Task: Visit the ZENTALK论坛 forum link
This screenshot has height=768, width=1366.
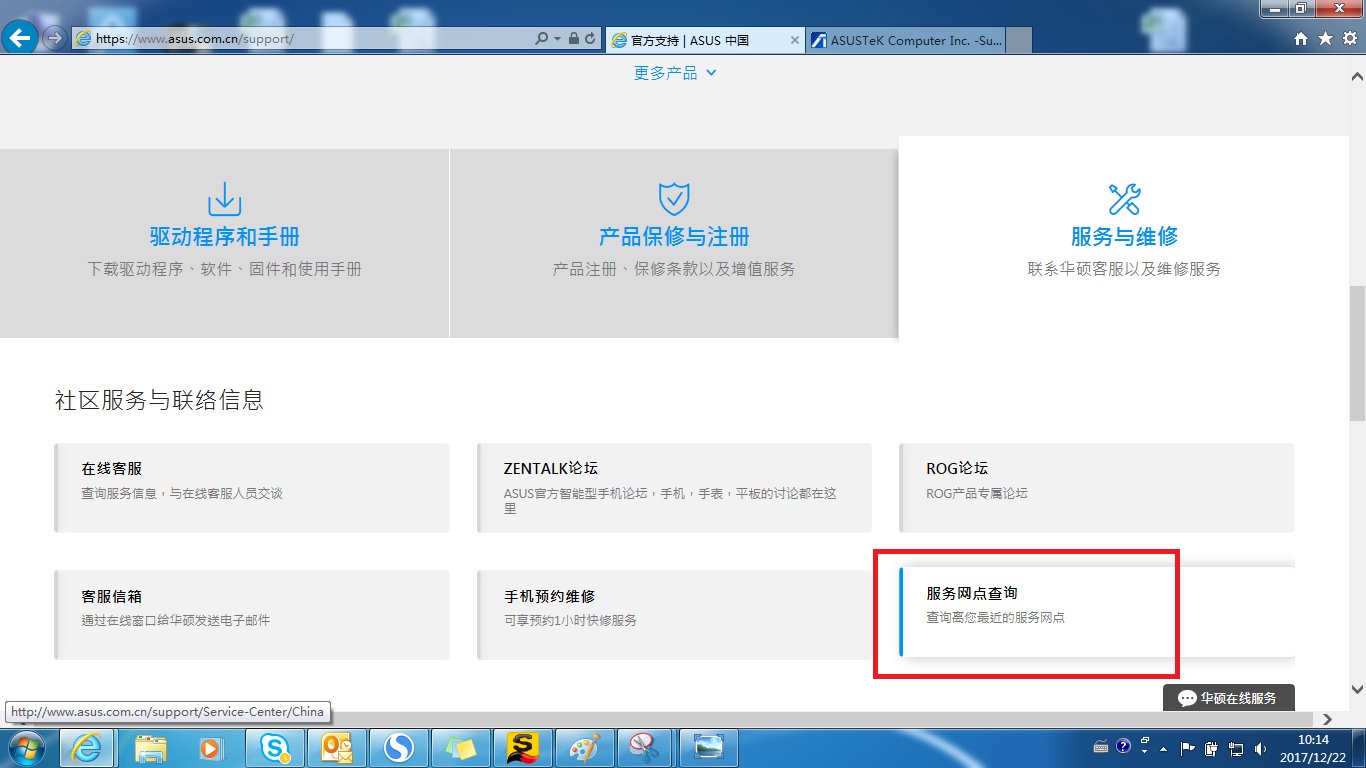Action: point(553,467)
